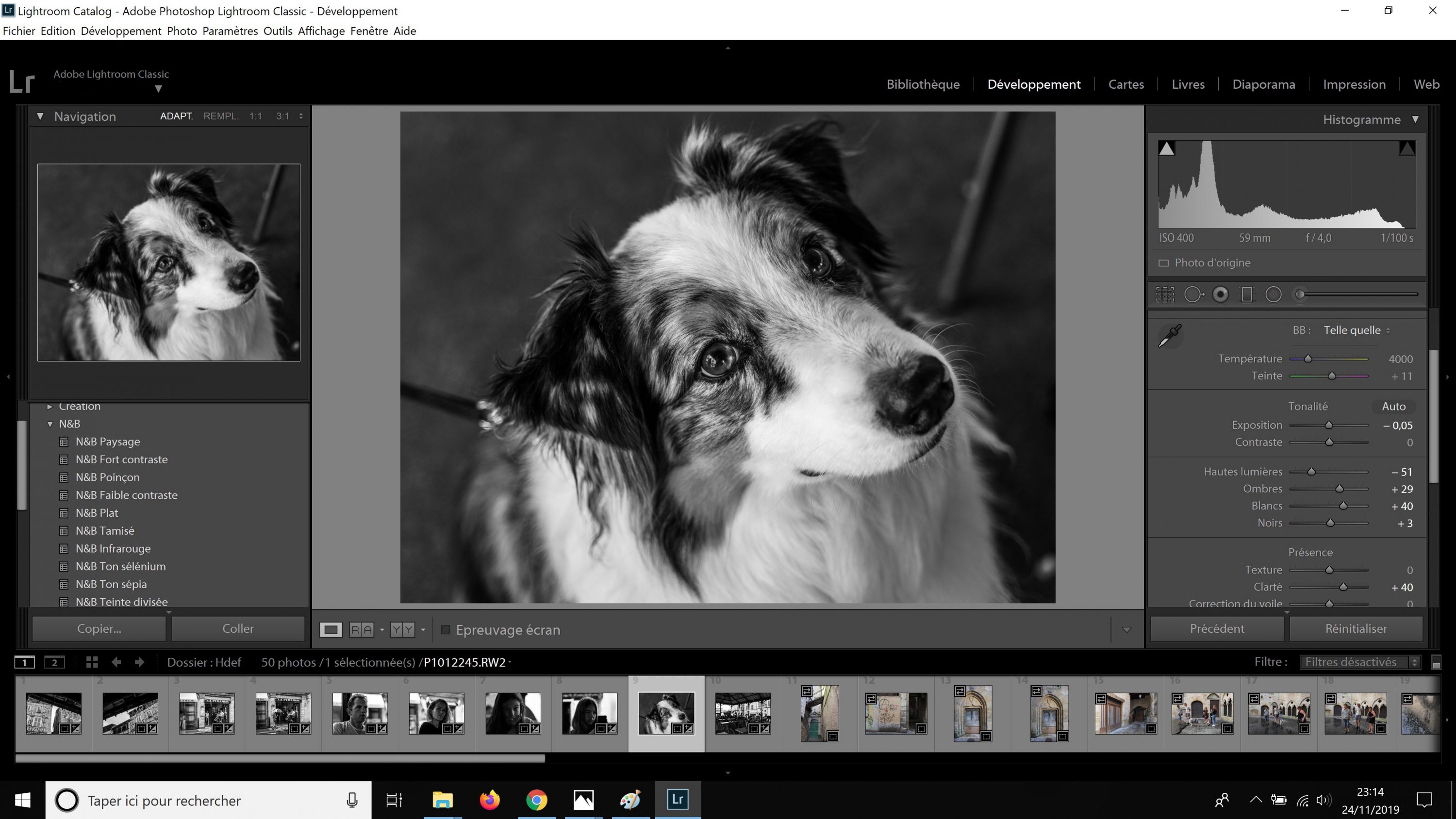The image size is (1456, 819).
Task: Click the Clarté slider handle
Action: point(1343,587)
